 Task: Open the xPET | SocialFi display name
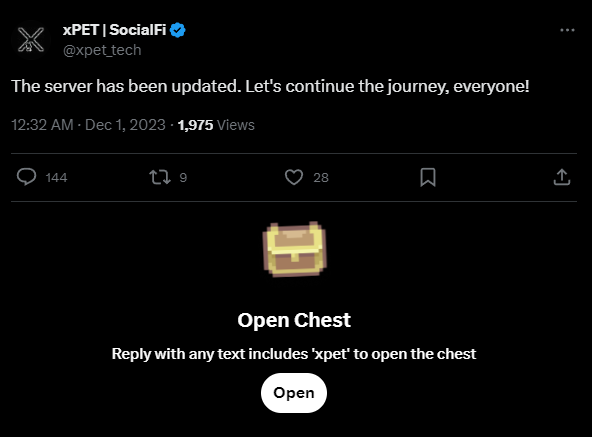click(114, 30)
